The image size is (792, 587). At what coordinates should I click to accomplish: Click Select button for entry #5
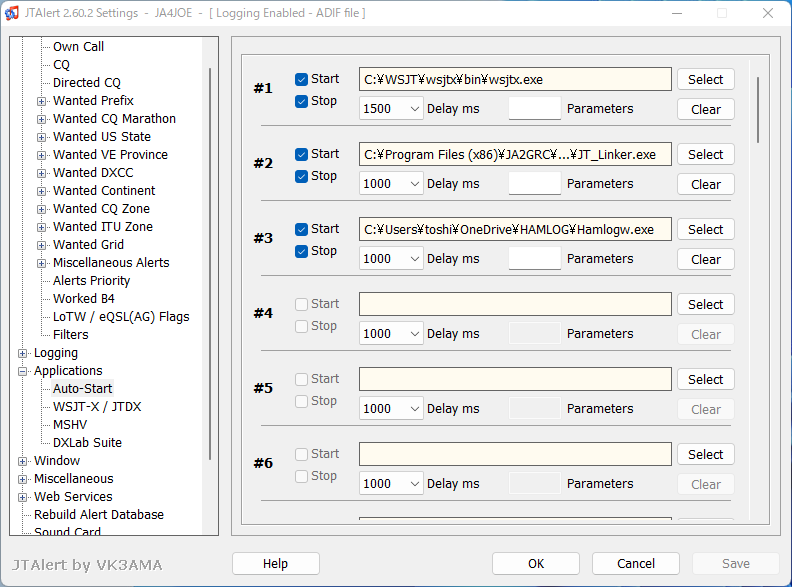pos(706,379)
